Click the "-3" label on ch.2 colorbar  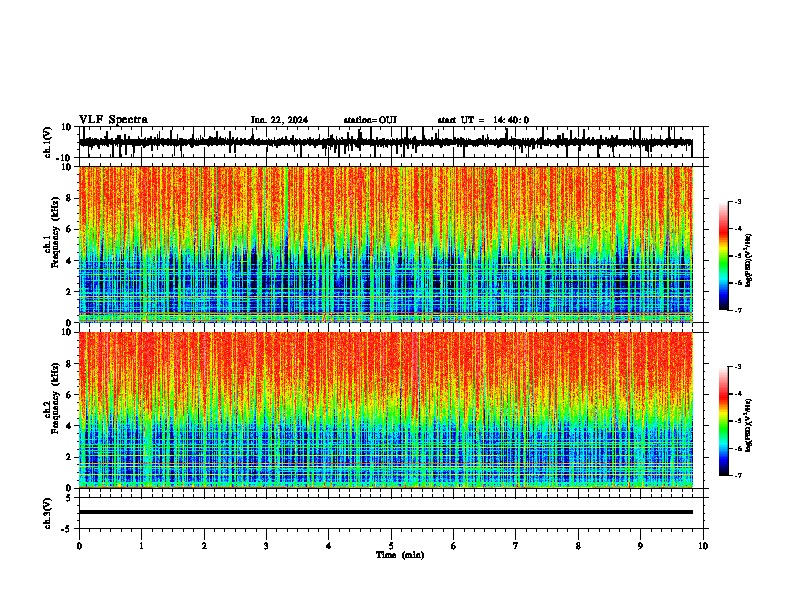[x=737, y=367]
